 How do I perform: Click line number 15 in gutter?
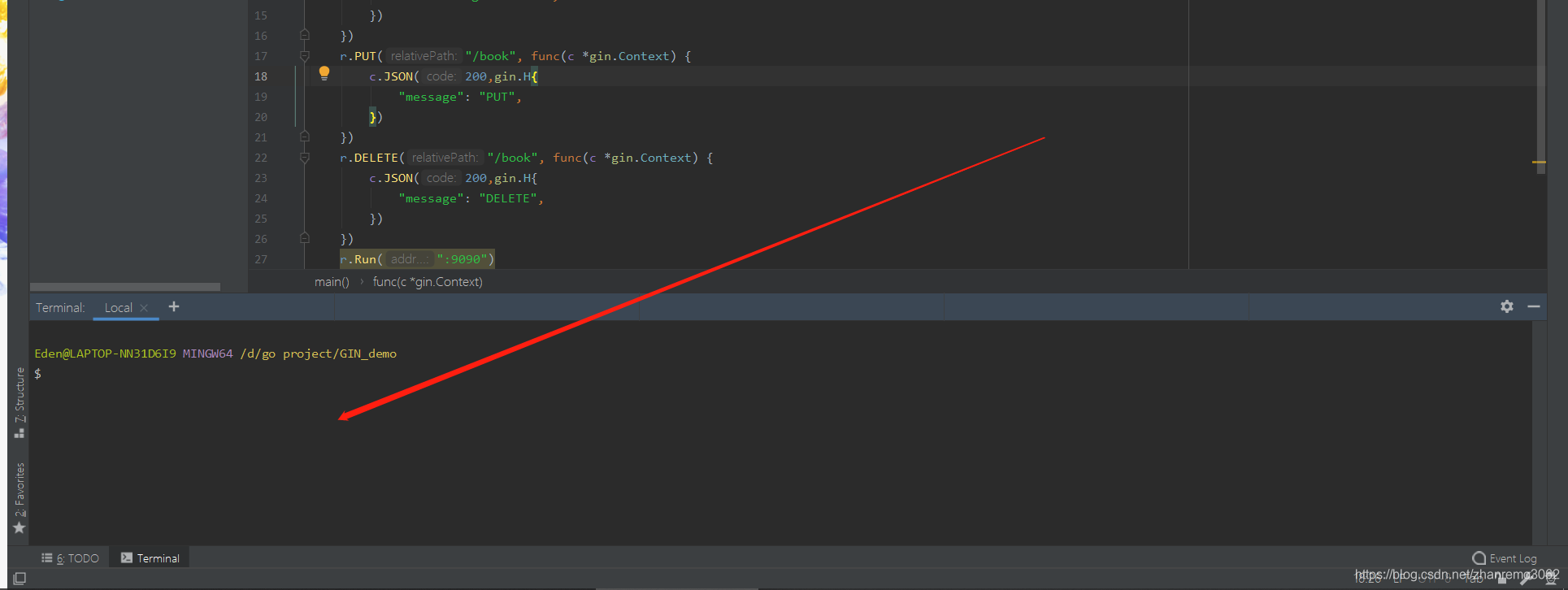click(261, 15)
